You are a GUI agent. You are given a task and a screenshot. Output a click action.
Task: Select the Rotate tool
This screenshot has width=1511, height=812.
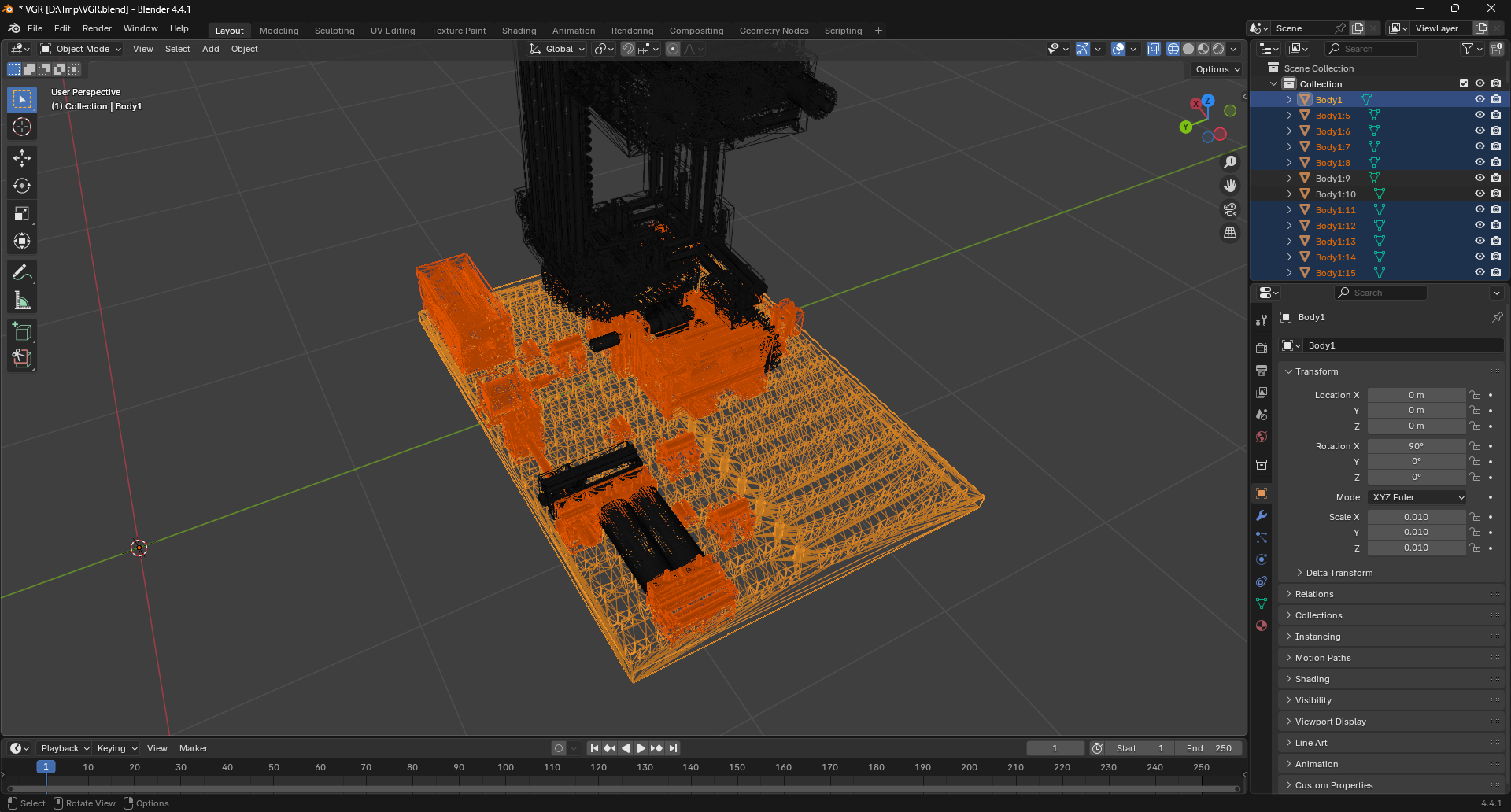click(22, 186)
